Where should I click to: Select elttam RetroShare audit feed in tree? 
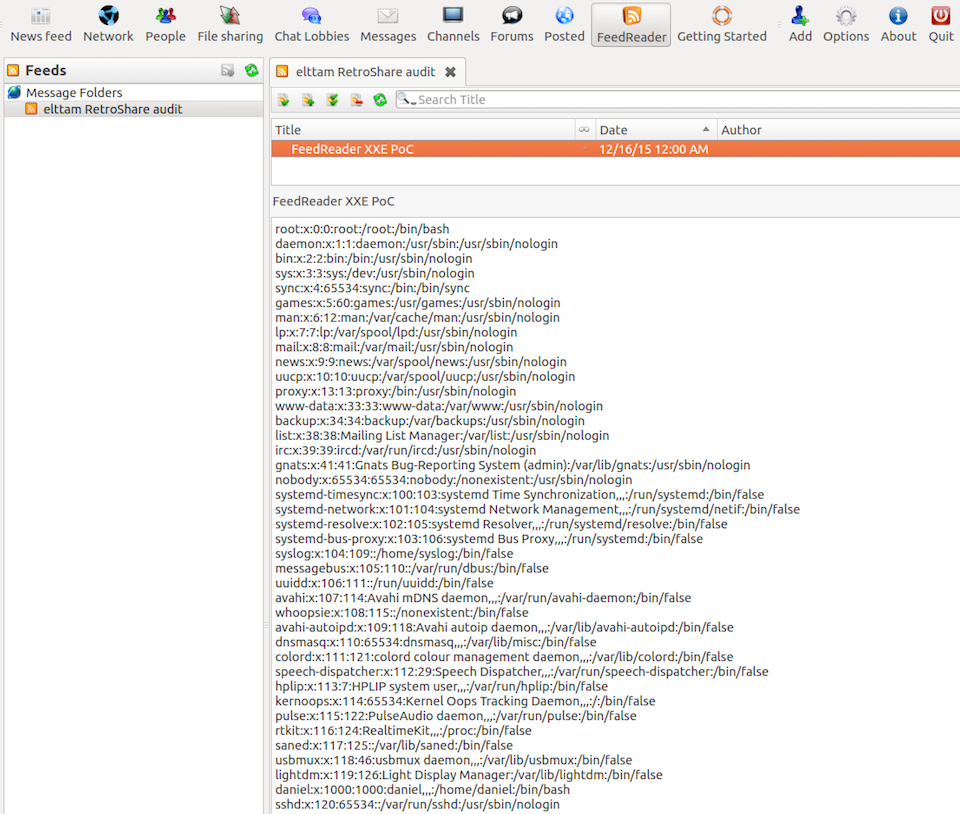pos(113,109)
